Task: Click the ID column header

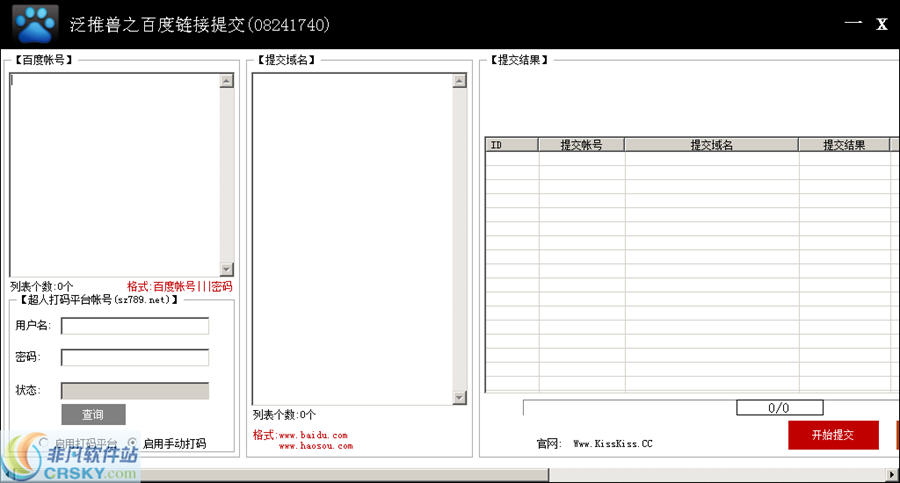Action: 512,145
